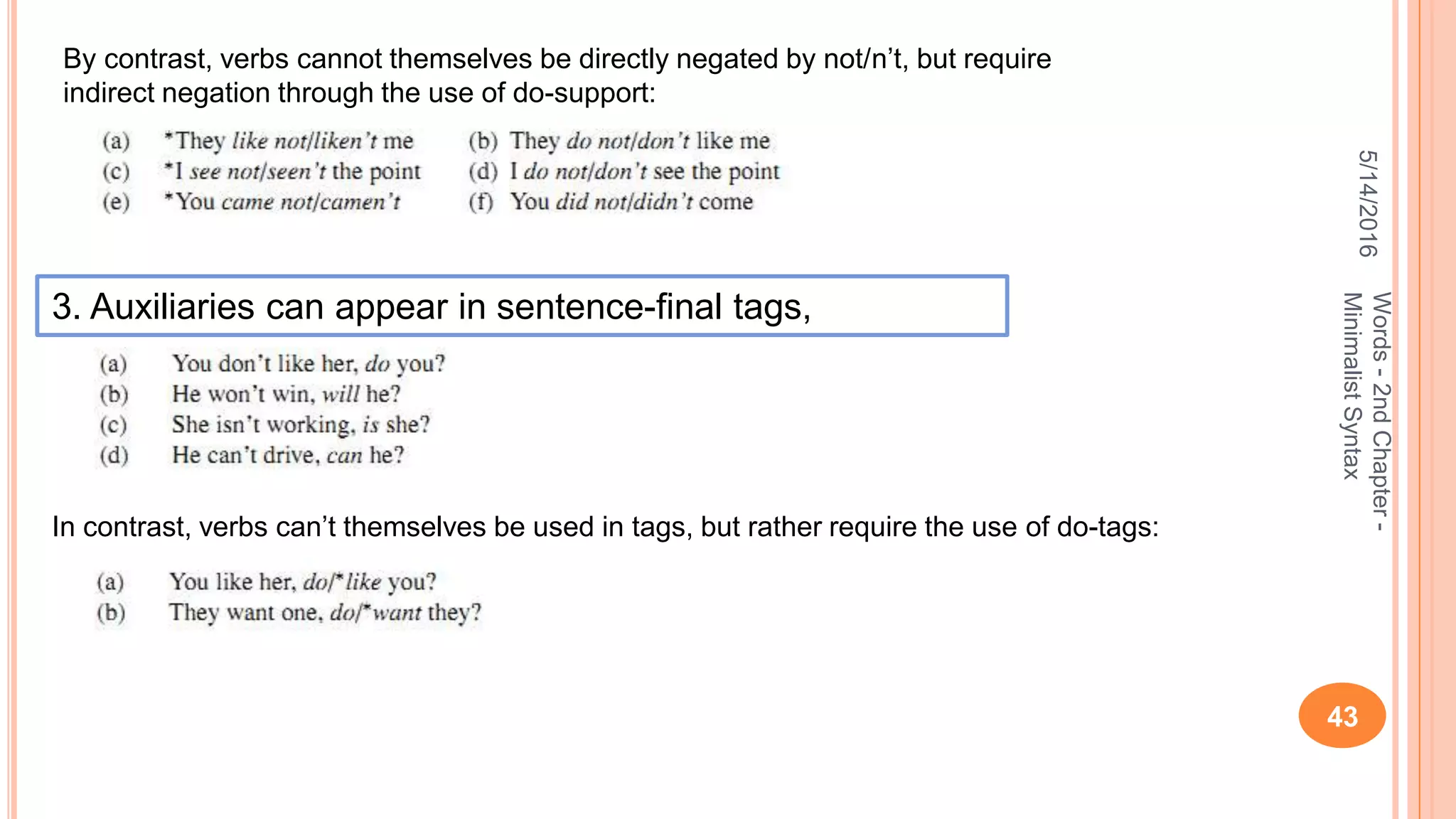The height and width of the screenshot is (819, 1456).
Task: Select the example "You did not/didn't come"
Action: click(x=631, y=202)
